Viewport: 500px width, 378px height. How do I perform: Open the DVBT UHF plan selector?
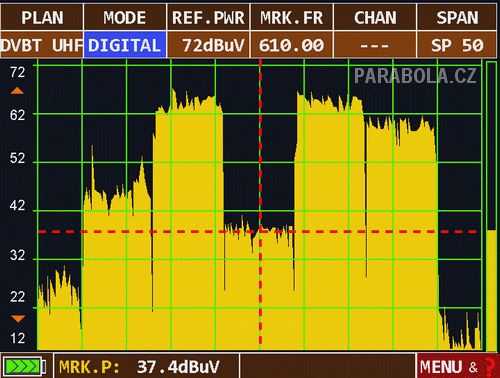[x=42, y=45]
